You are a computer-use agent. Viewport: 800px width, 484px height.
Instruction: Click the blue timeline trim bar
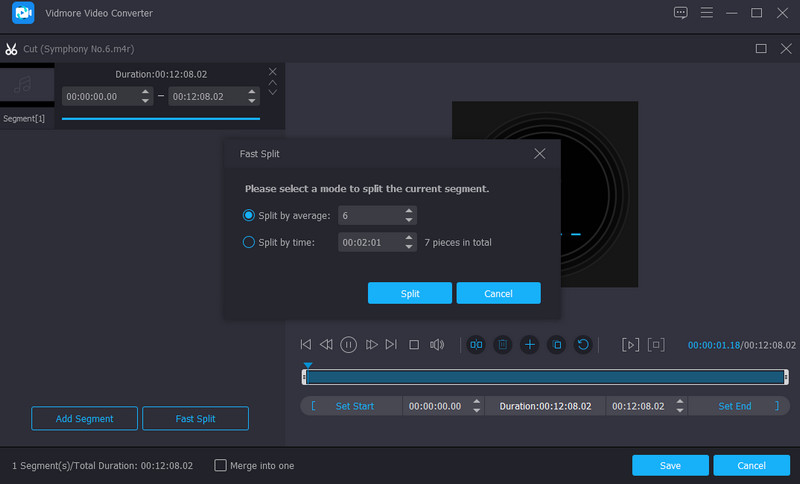tap(545, 376)
